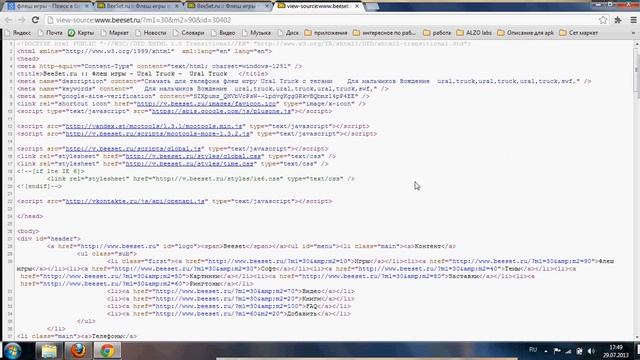Open the Маркет bookmark

(114, 33)
